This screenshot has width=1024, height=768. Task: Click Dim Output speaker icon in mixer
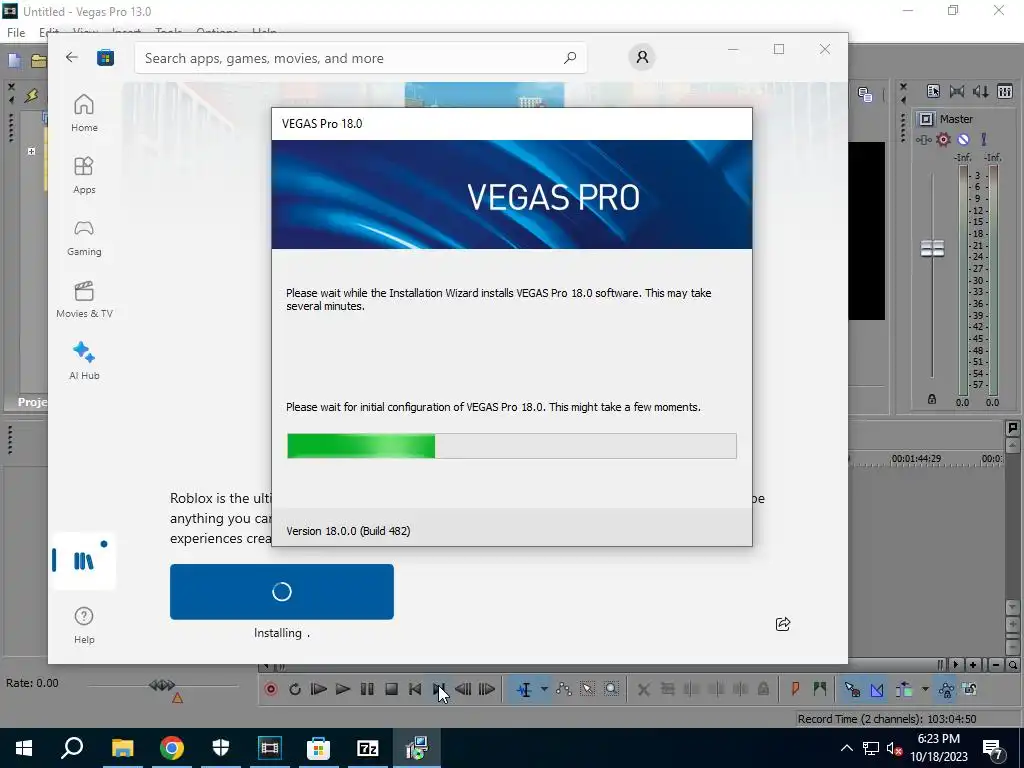[980, 91]
